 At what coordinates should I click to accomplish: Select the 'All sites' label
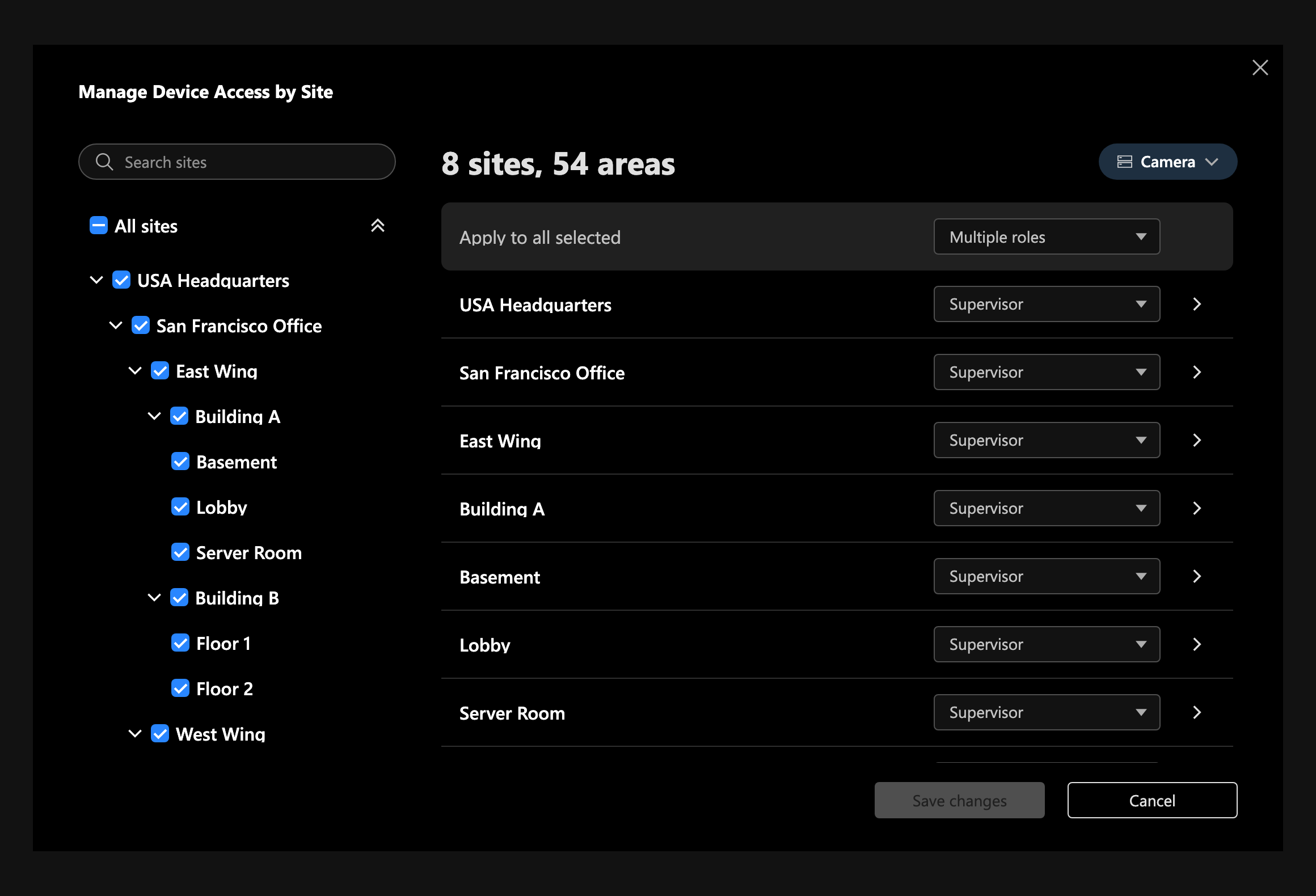coord(146,226)
